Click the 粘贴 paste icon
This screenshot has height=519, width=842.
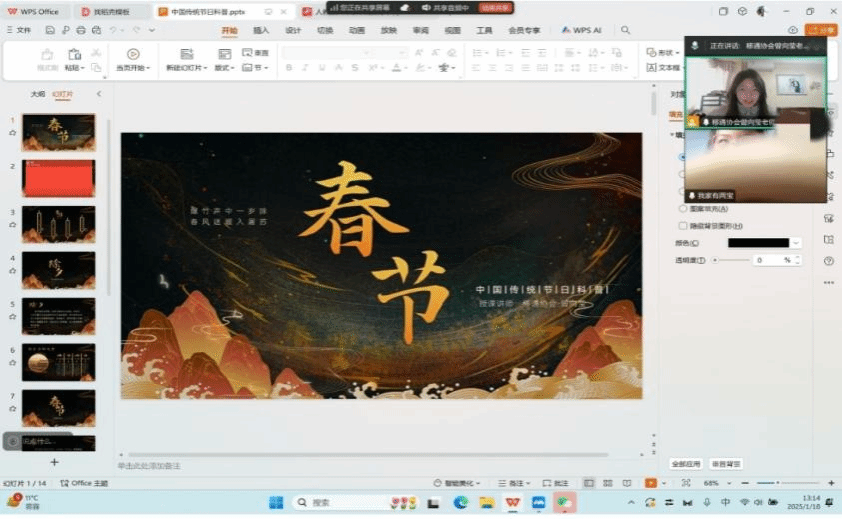coord(74,54)
